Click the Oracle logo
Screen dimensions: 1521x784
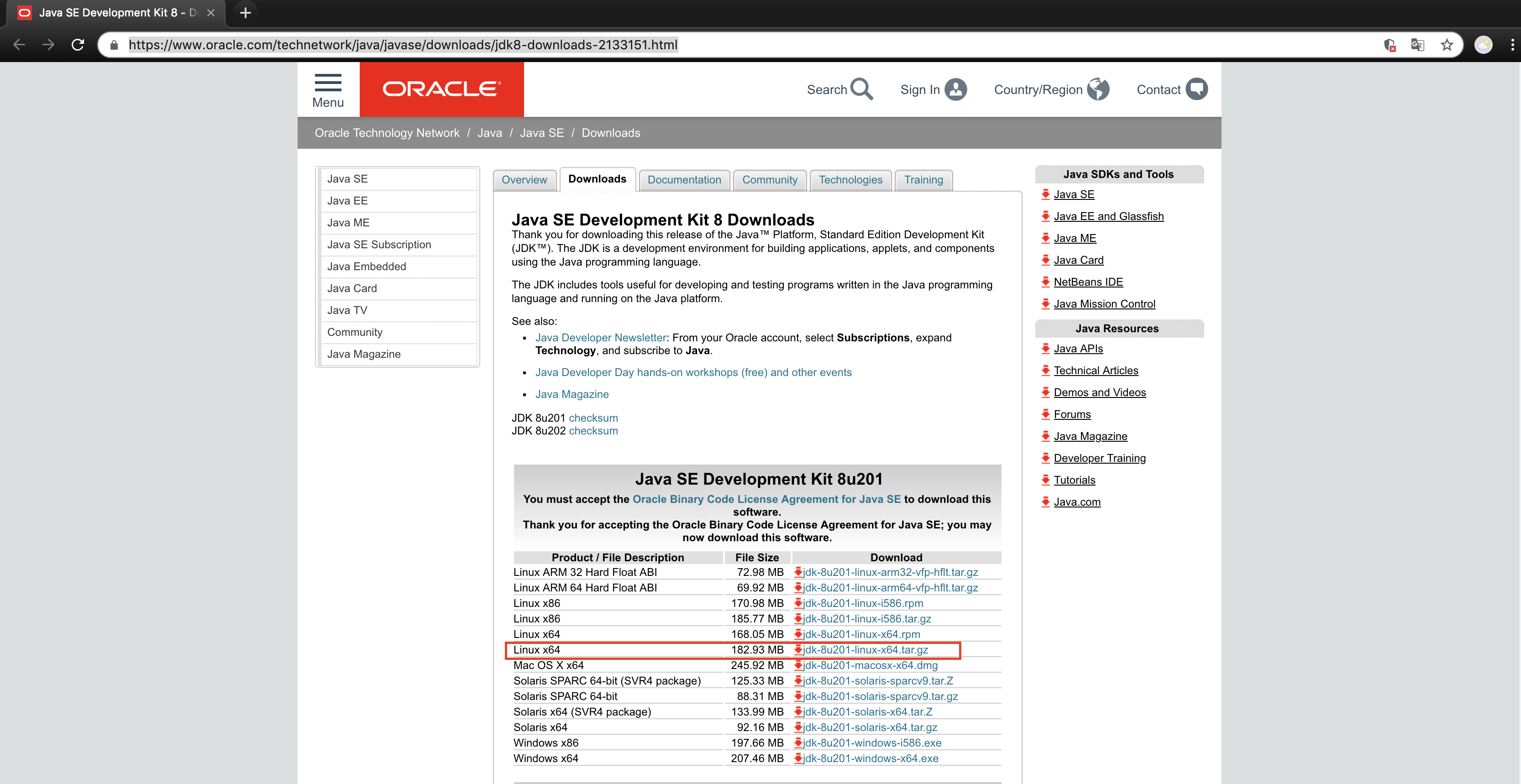click(x=442, y=89)
